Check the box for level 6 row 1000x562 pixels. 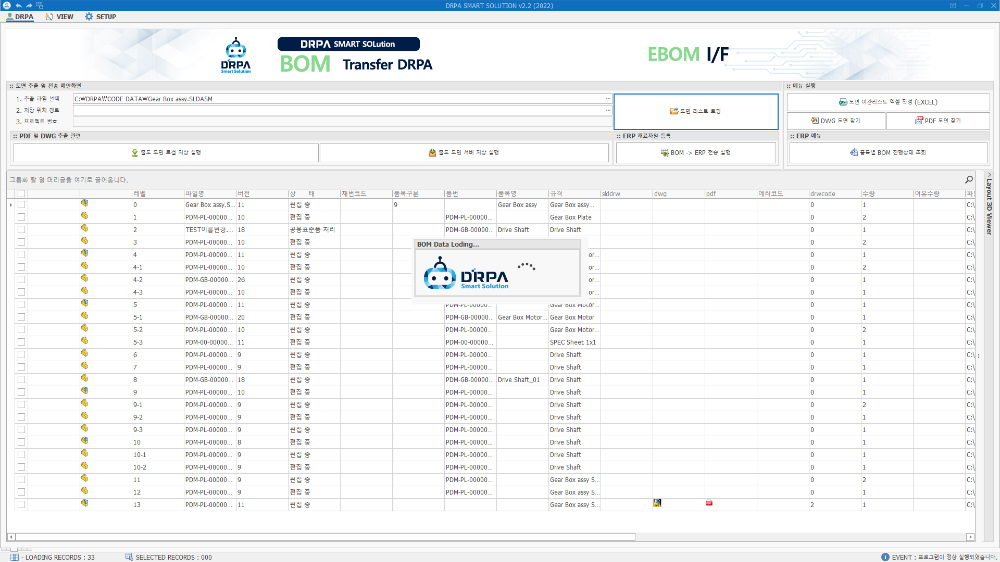click(x=21, y=355)
